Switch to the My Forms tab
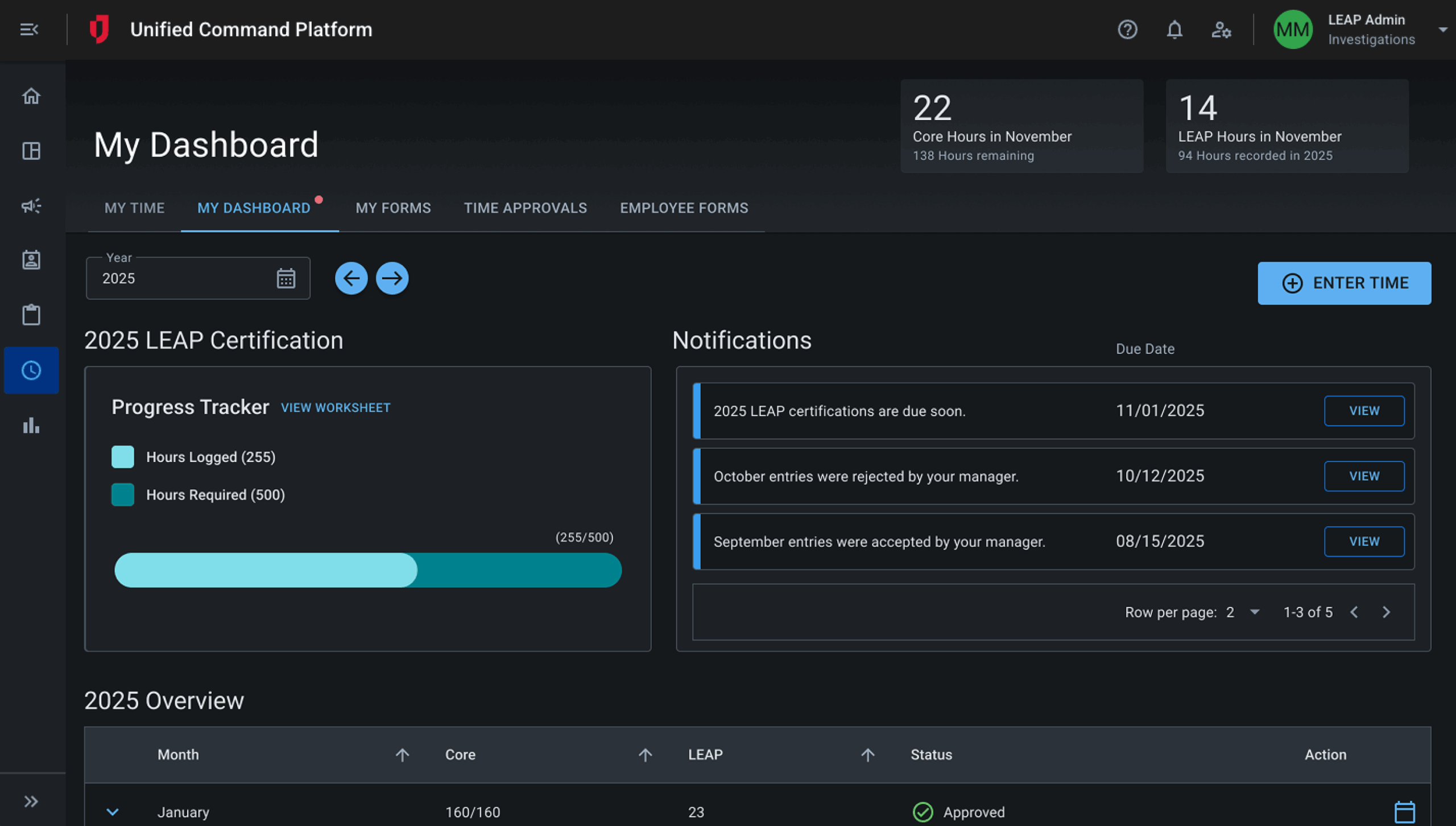The image size is (1456, 826). pyautogui.click(x=393, y=208)
